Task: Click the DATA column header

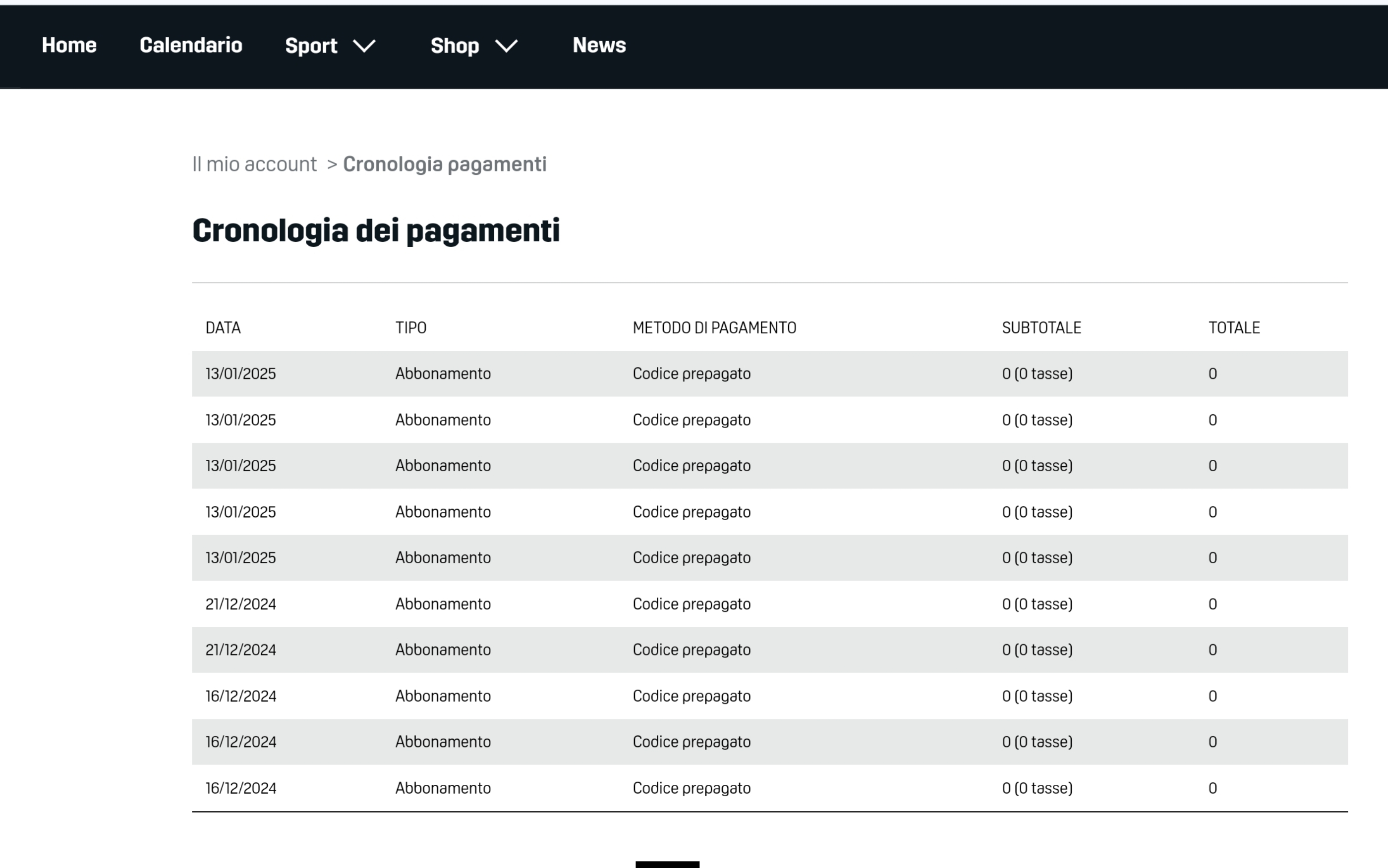Action: [x=223, y=328]
